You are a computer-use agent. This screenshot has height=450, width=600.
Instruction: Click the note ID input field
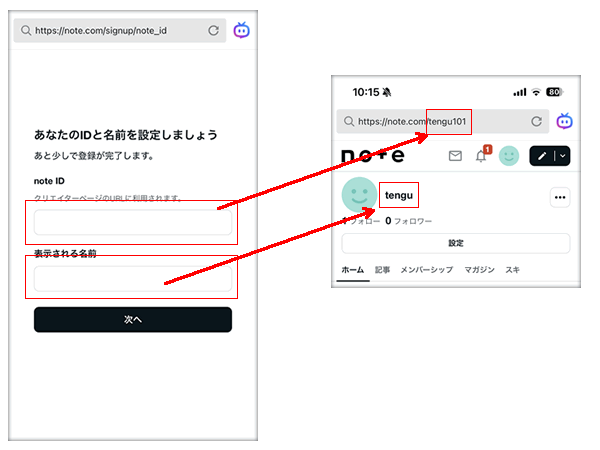pos(133,223)
